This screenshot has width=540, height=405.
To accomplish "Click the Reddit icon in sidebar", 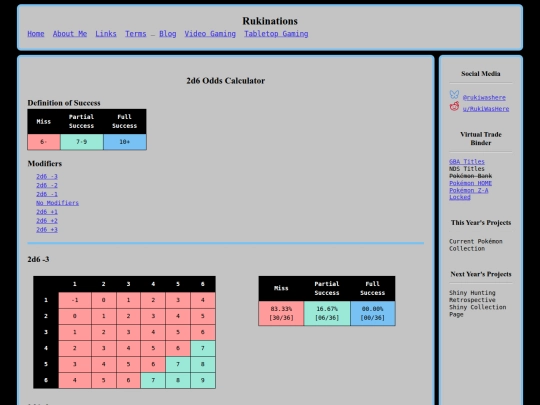I will (454, 106).
